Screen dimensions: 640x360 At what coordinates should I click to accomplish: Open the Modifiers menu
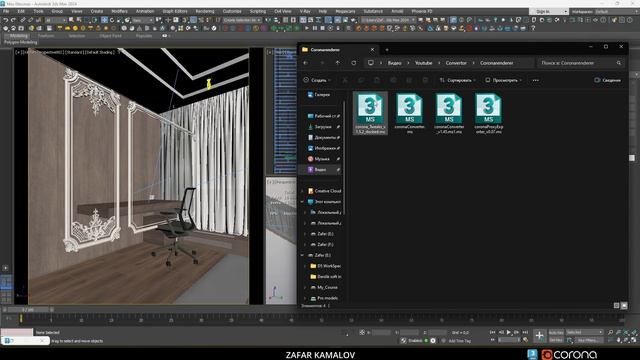(x=120, y=11)
